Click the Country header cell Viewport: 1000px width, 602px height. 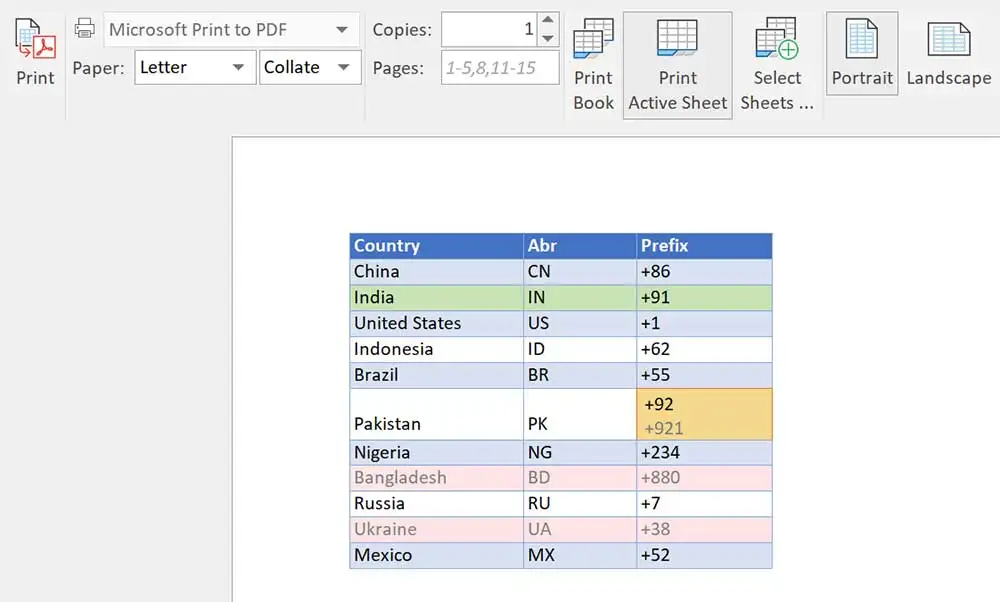437,246
